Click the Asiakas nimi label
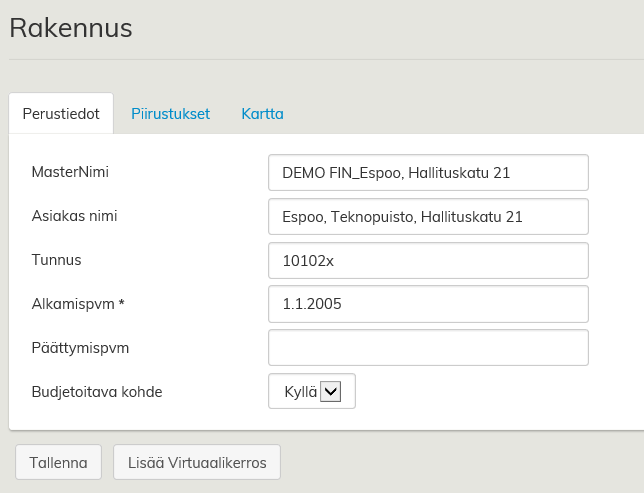The width and height of the screenshot is (644, 493). pyautogui.click(x=82, y=216)
